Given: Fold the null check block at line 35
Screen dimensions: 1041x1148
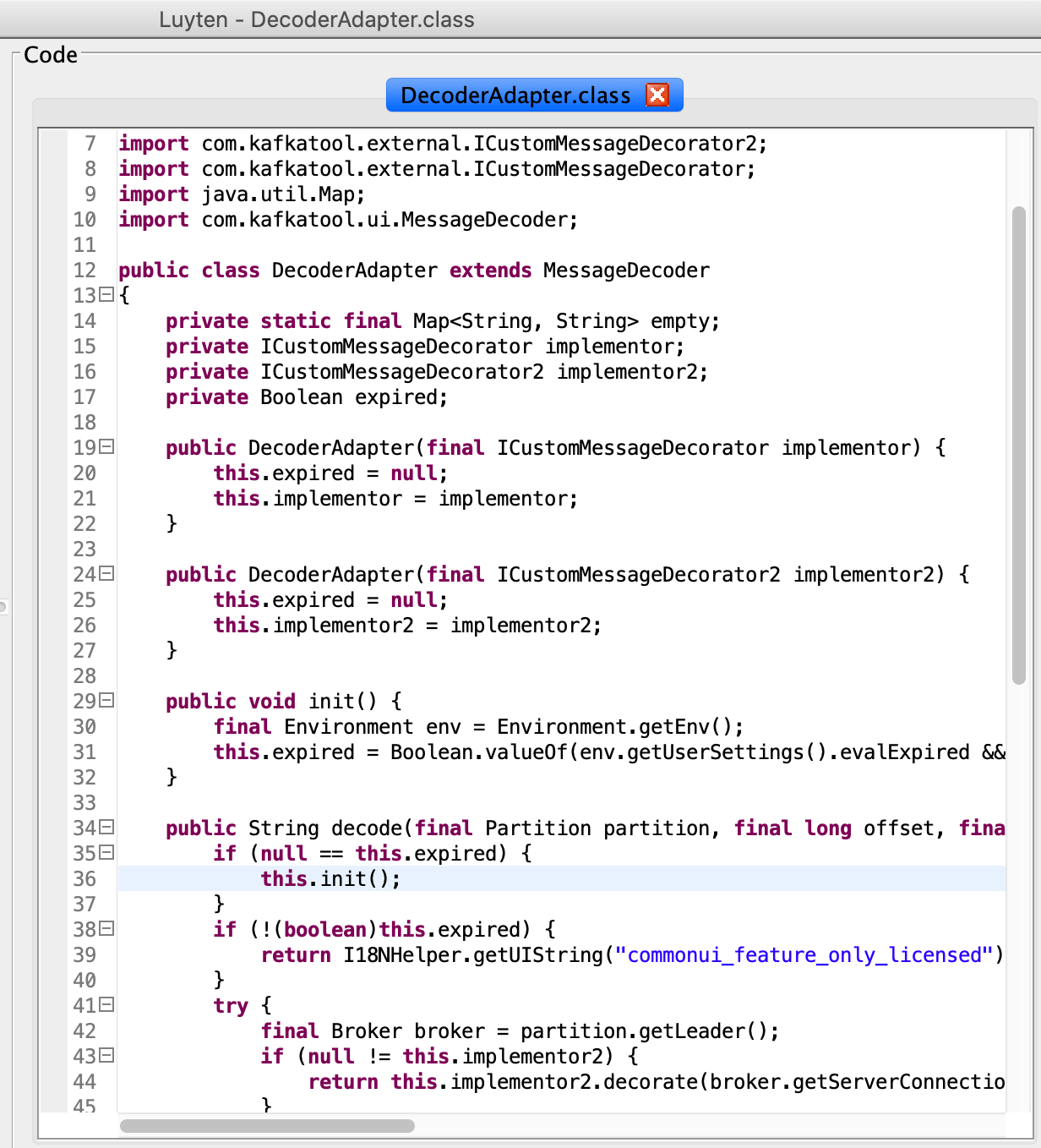Looking at the screenshot, I should [106, 853].
